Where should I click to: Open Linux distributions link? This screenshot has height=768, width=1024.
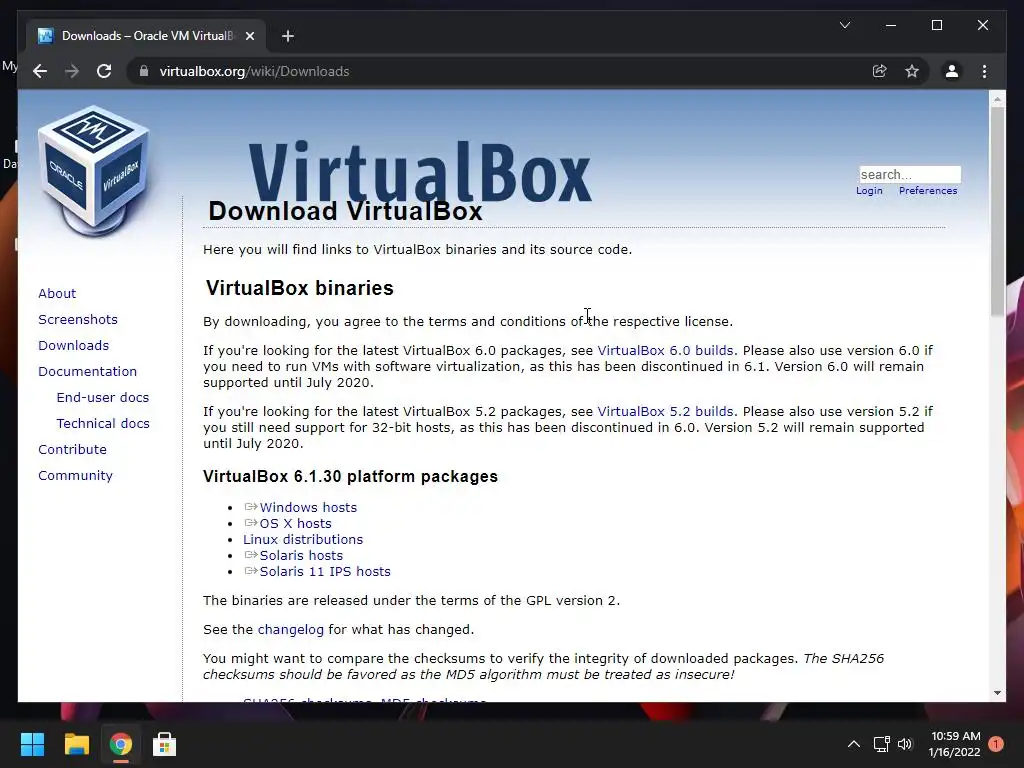point(303,539)
